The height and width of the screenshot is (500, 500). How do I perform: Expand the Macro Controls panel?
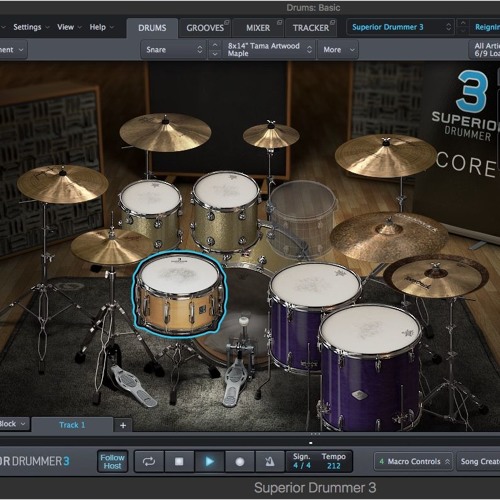[x=413, y=462]
